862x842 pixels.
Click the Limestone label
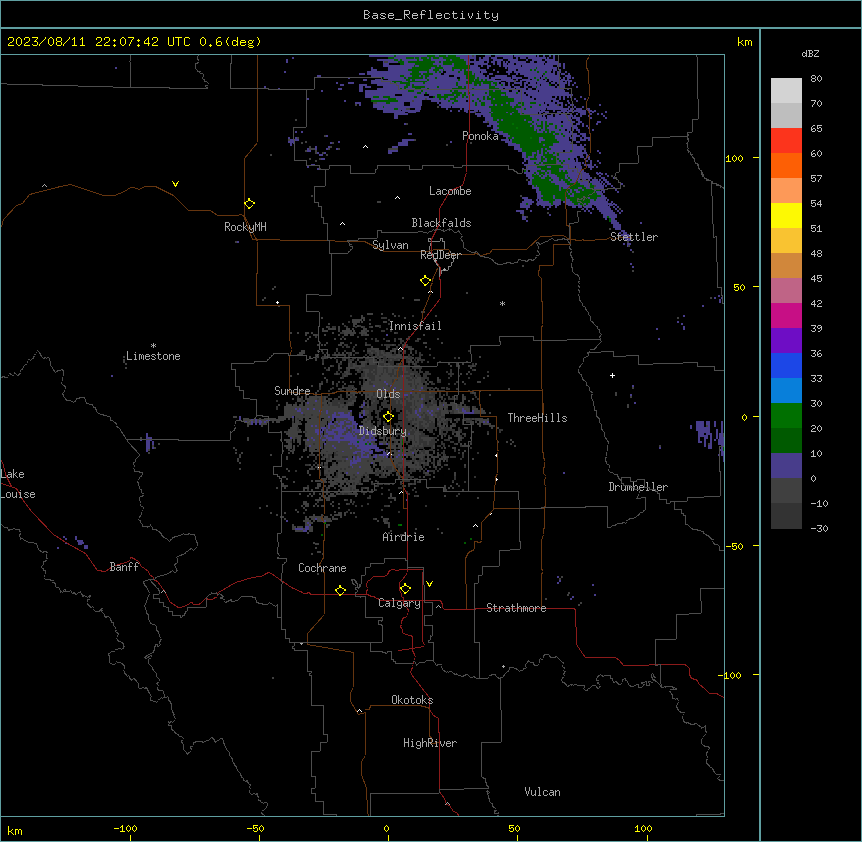point(153,356)
